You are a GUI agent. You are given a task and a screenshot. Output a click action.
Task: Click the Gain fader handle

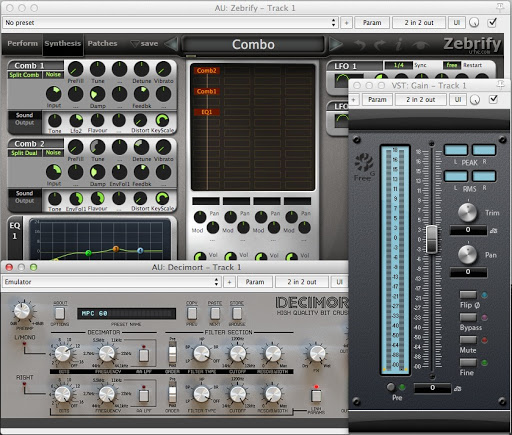(x=432, y=239)
